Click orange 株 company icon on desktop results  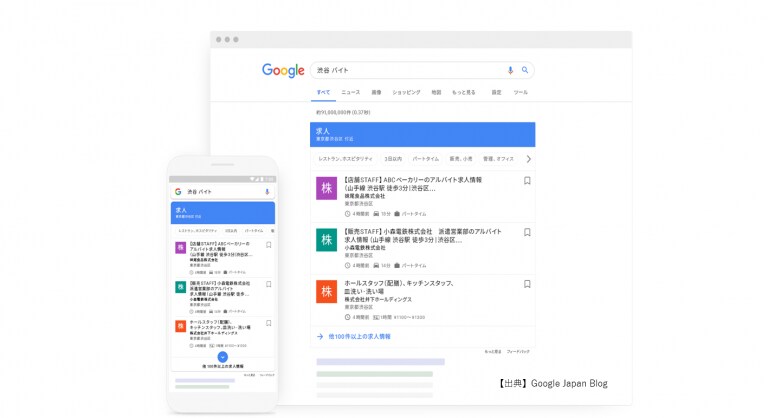coord(326,292)
